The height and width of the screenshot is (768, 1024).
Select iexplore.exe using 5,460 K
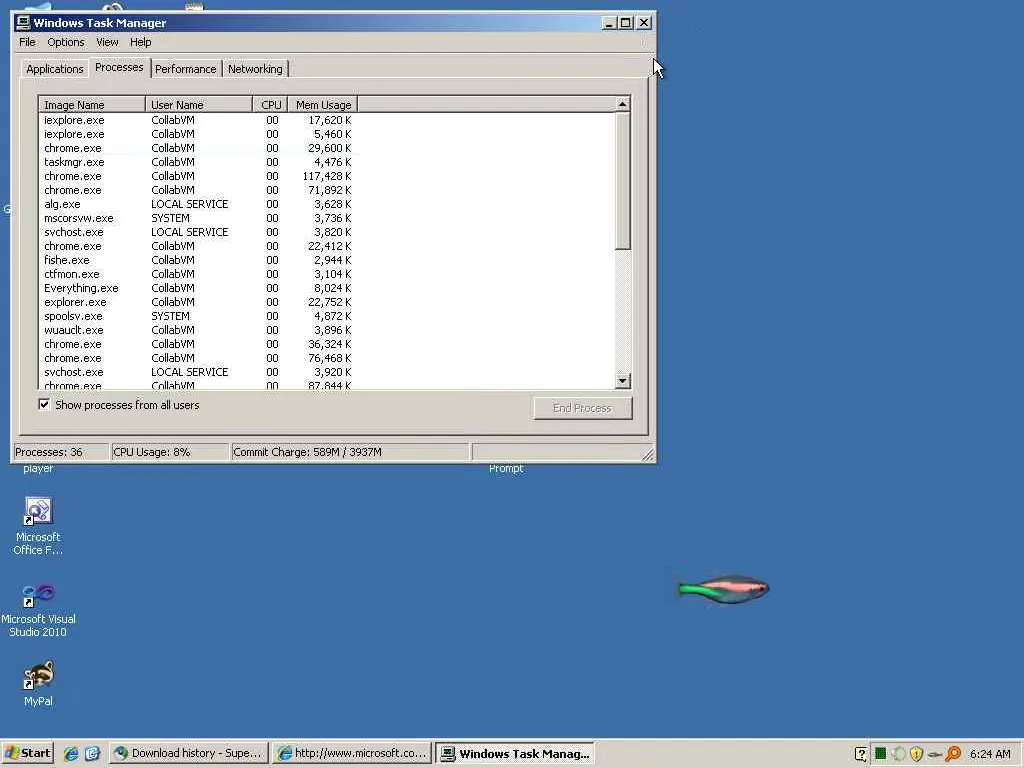click(197, 134)
